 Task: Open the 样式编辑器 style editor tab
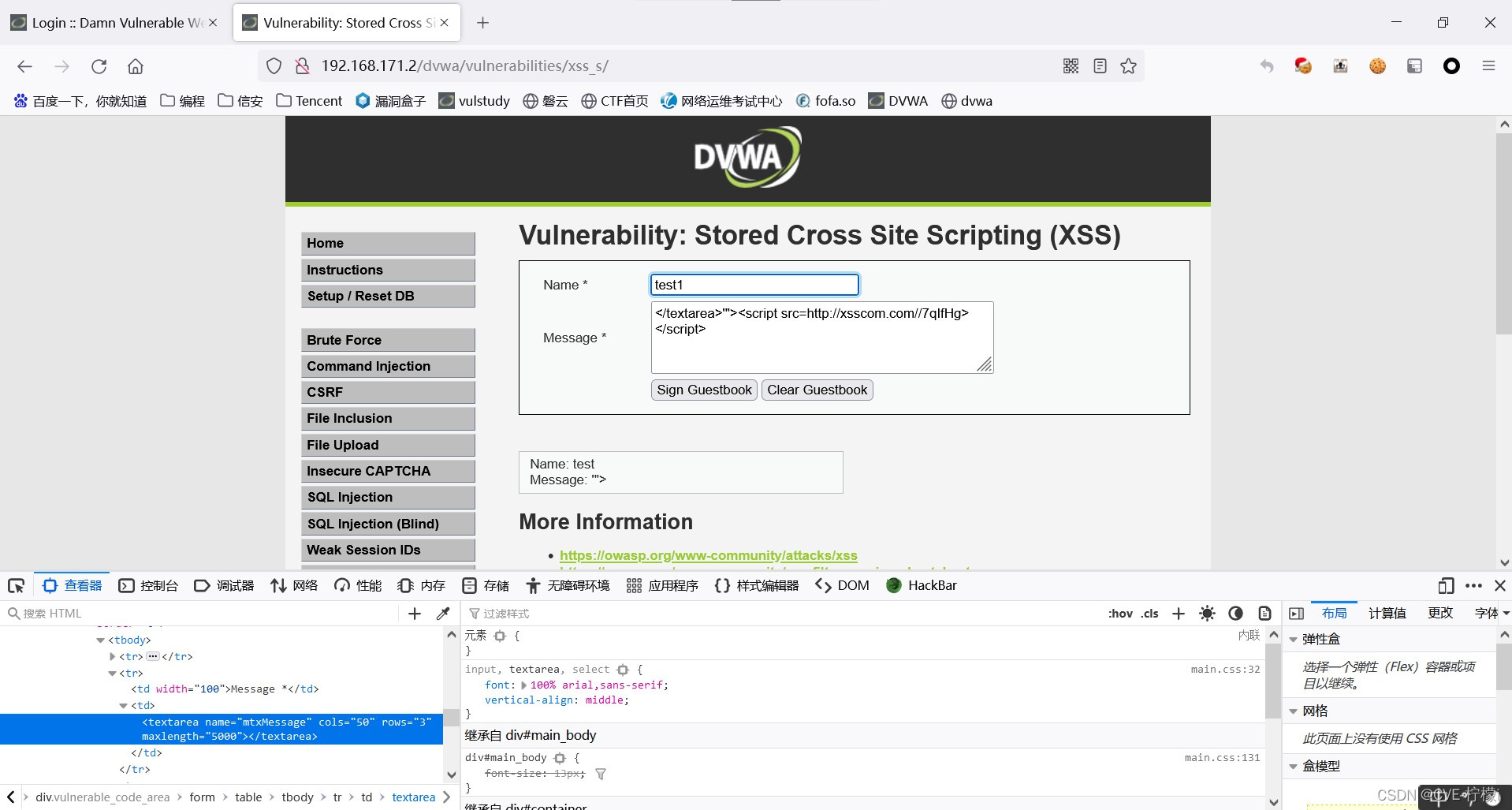click(x=757, y=585)
